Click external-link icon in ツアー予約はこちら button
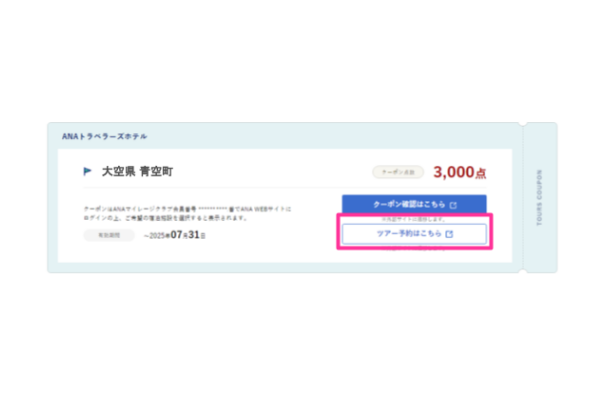Viewport: 612px width, 404px height. pyautogui.click(x=450, y=234)
